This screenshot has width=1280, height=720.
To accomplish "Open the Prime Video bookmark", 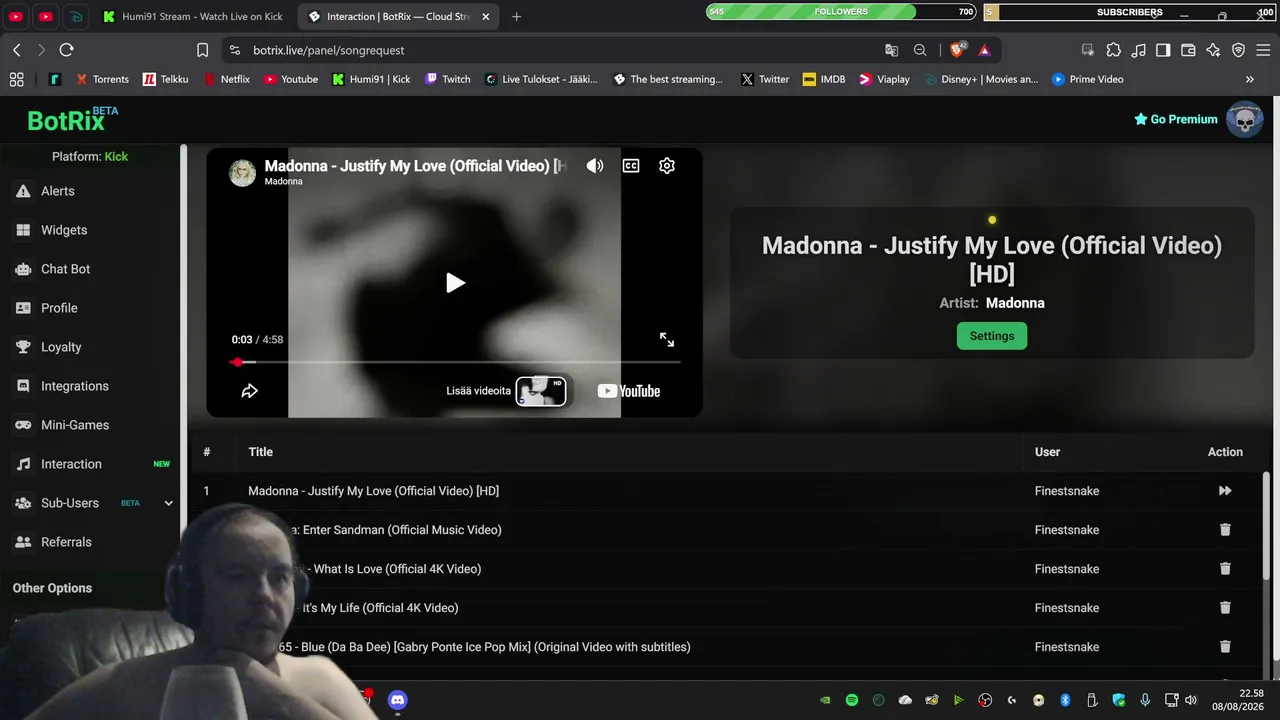I will coord(1088,79).
